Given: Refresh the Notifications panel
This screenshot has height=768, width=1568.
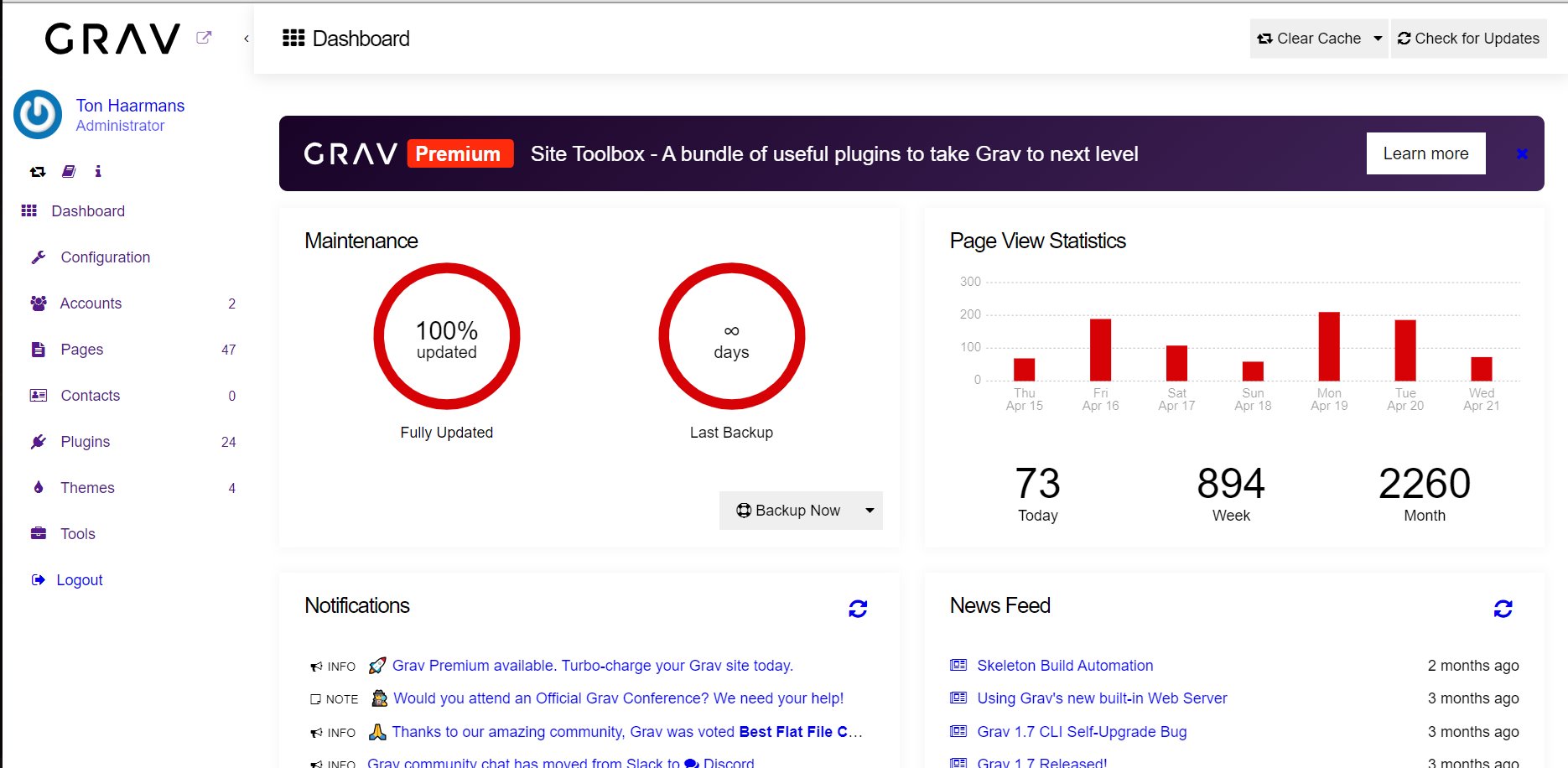Looking at the screenshot, I should point(858,609).
